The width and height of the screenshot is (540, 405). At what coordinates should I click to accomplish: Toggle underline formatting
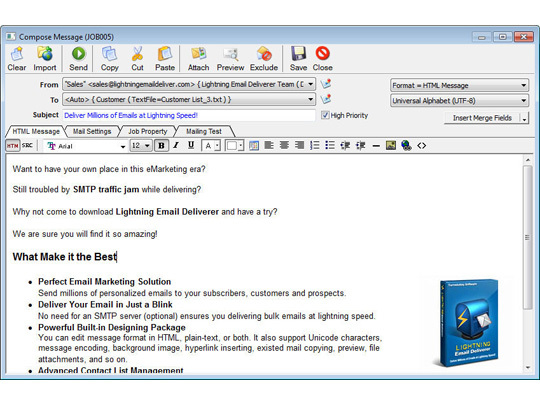point(191,146)
